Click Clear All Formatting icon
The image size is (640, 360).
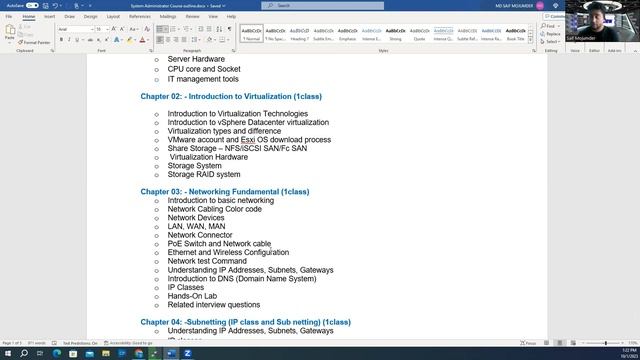(x=147, y=29)
